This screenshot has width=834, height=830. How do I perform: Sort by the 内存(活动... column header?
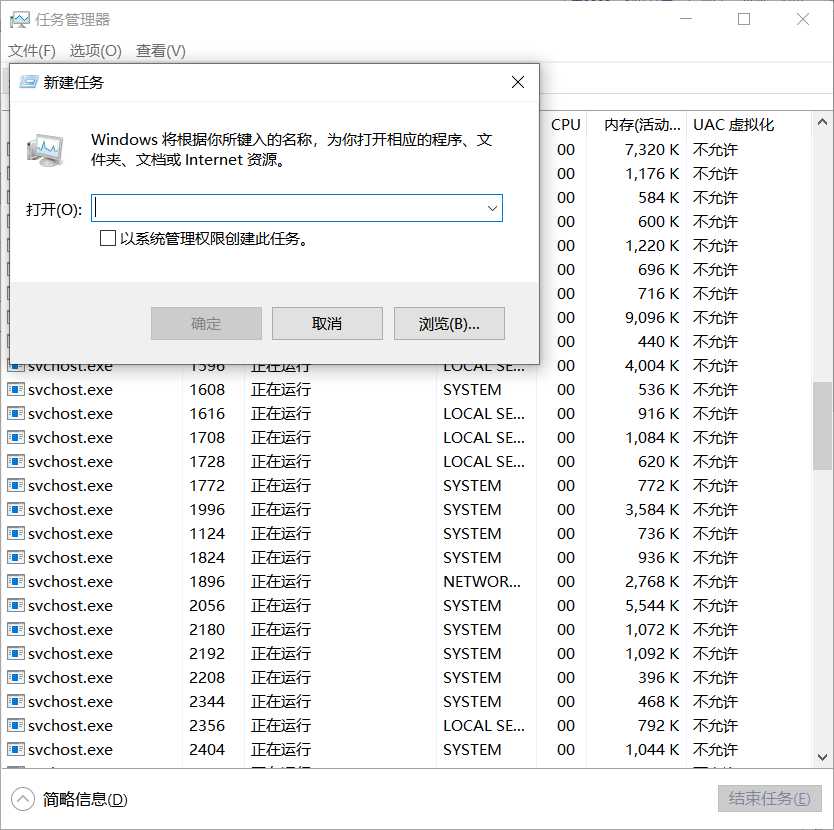pos(641,124)
